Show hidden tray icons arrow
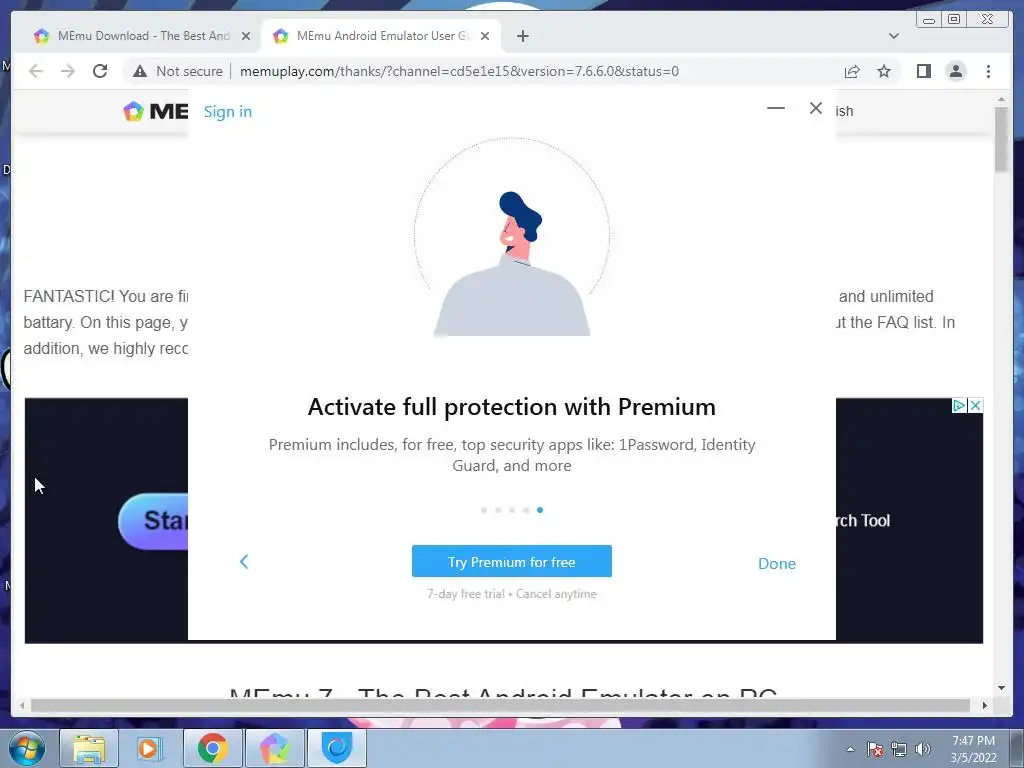The height and width of the screenshot is (768, 1024). click(850, 749)
